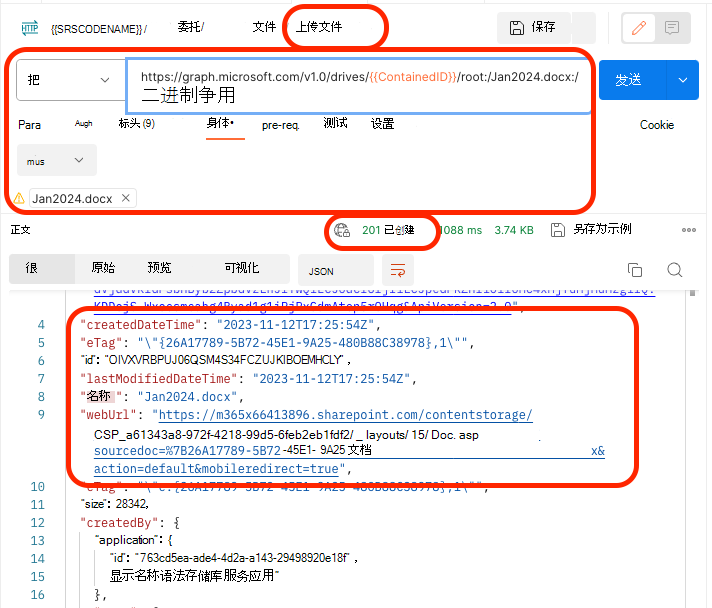Click the 上传文件 request name
The width and height of the screenshot is (712, 608).
pos(319,27)
